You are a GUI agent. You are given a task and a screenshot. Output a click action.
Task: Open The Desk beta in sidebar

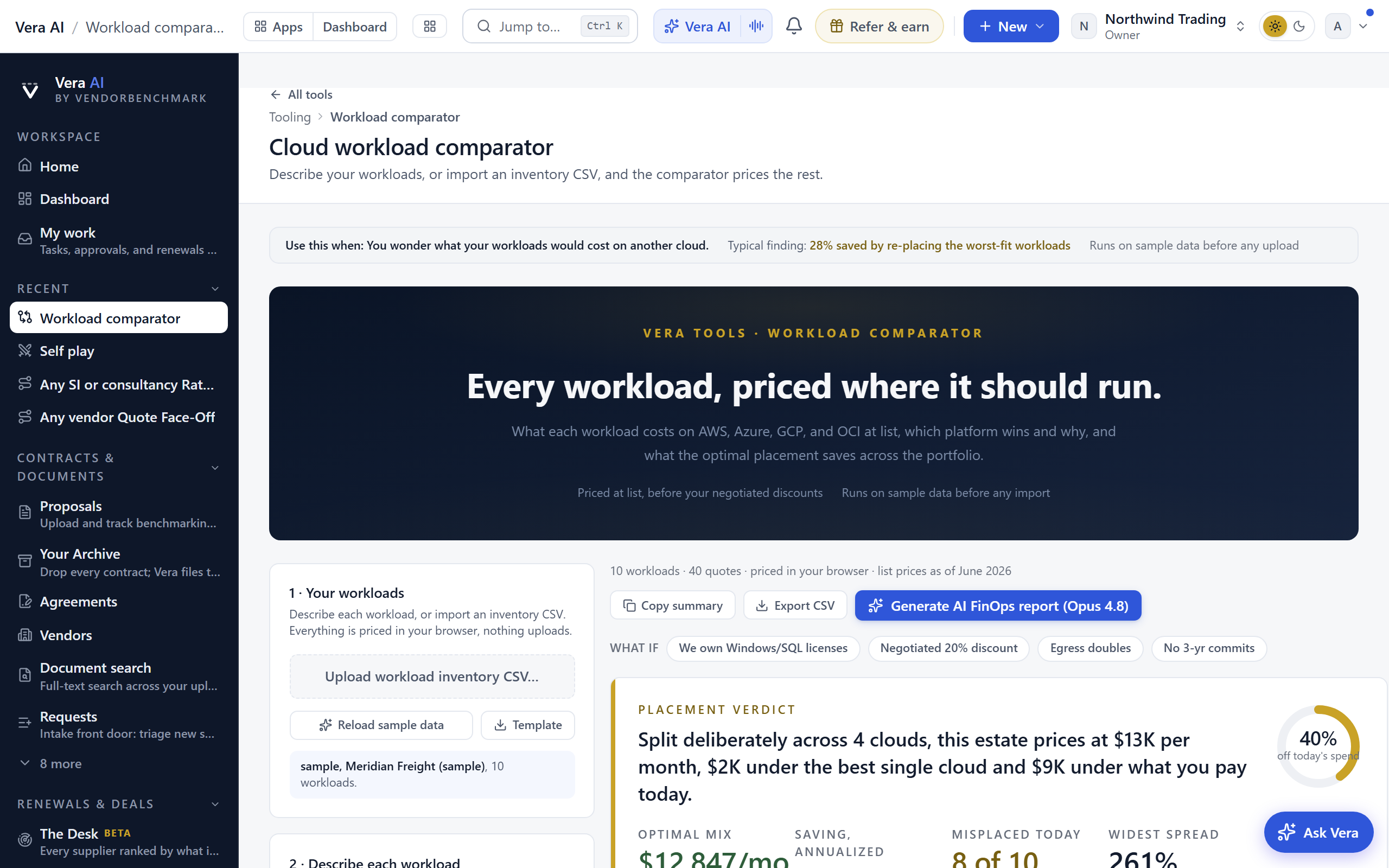[119, 841]
